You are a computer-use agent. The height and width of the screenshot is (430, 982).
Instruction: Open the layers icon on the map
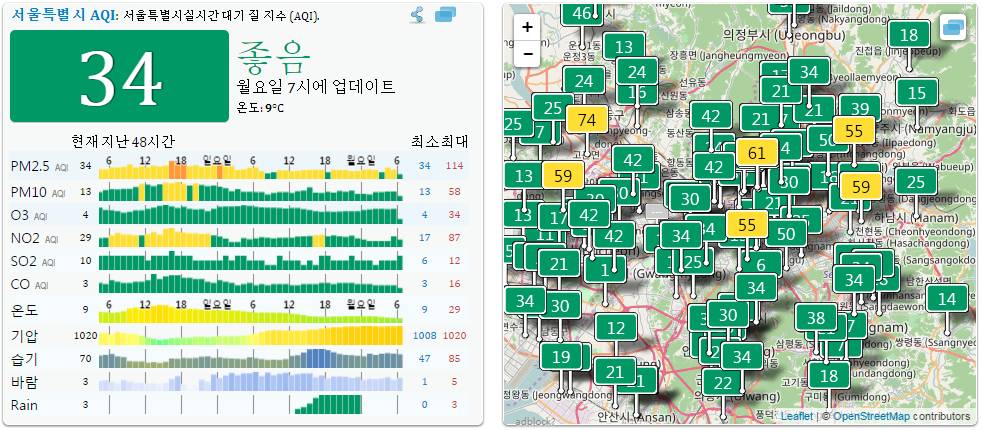click(953, 27)
